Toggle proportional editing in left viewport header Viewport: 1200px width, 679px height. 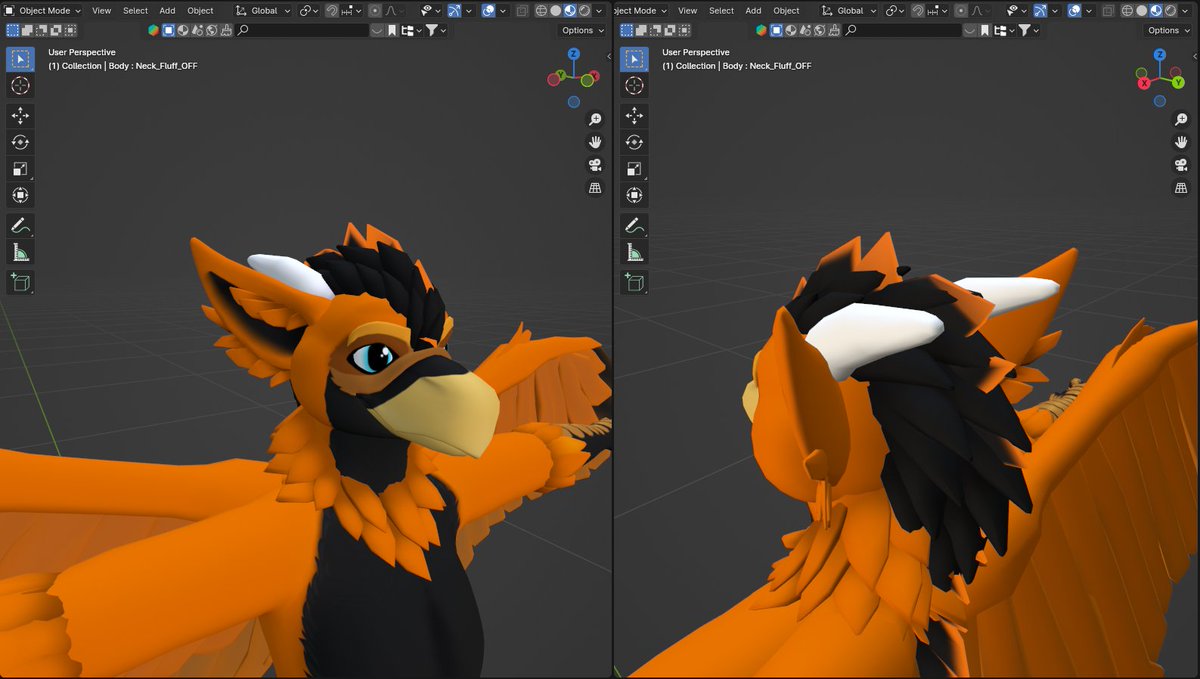point(375,10)
